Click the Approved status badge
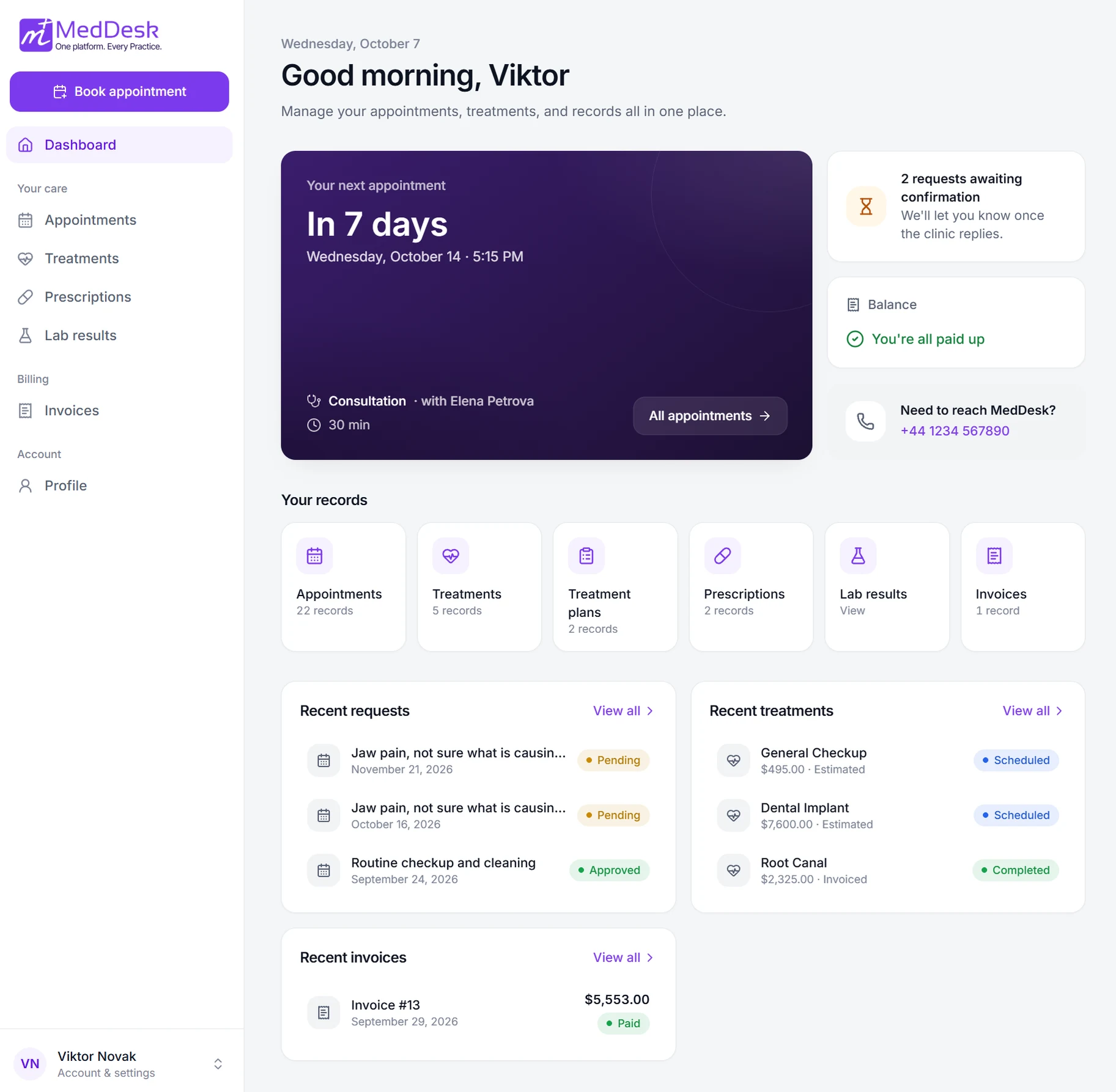 (609, 871)
